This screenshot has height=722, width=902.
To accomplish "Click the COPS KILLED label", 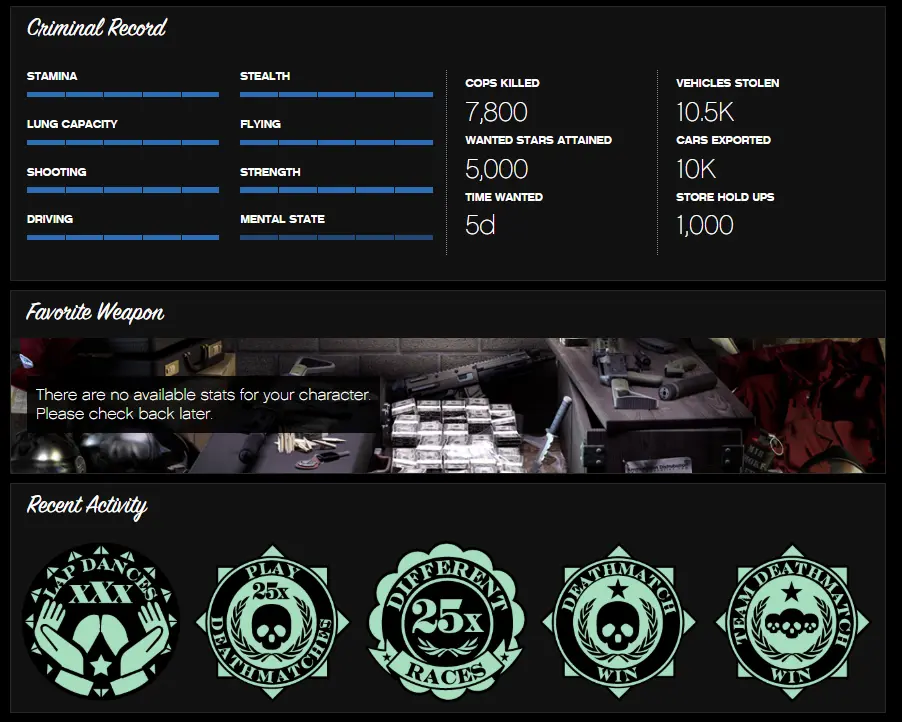I will click(502, 83).
